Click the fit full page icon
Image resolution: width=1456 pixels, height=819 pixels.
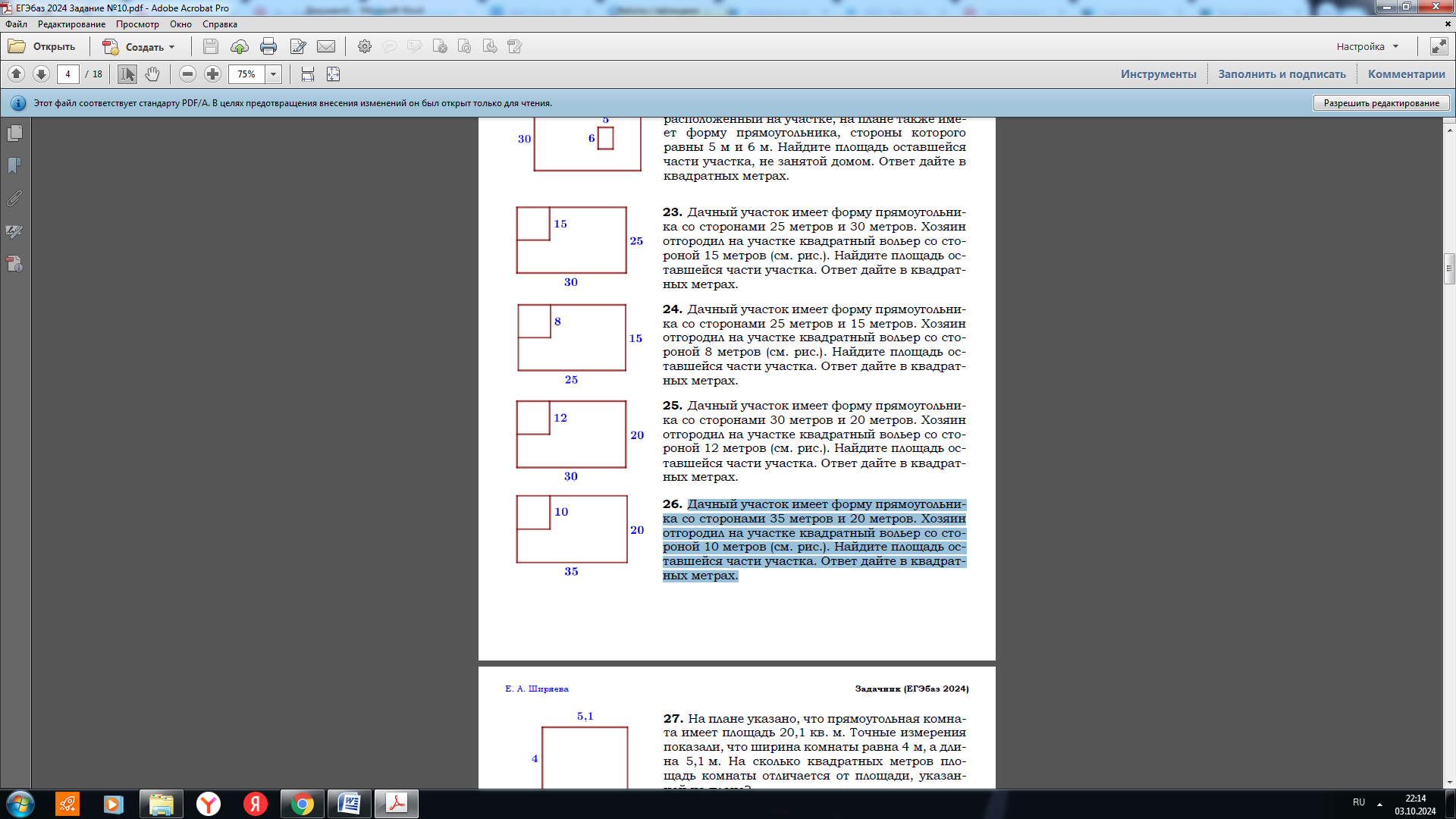333,74
